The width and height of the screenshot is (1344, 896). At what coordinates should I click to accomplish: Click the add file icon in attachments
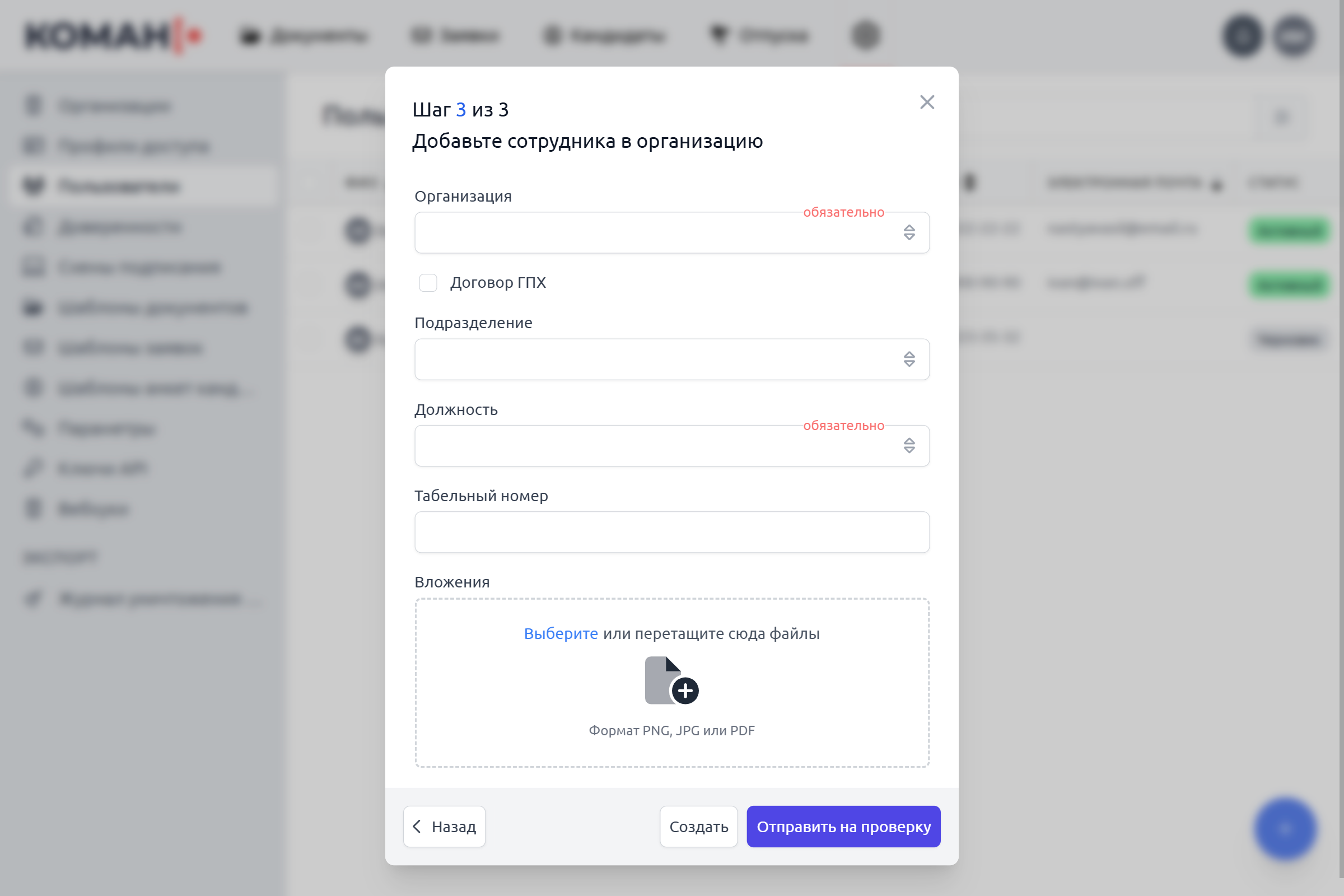(671, 680)
